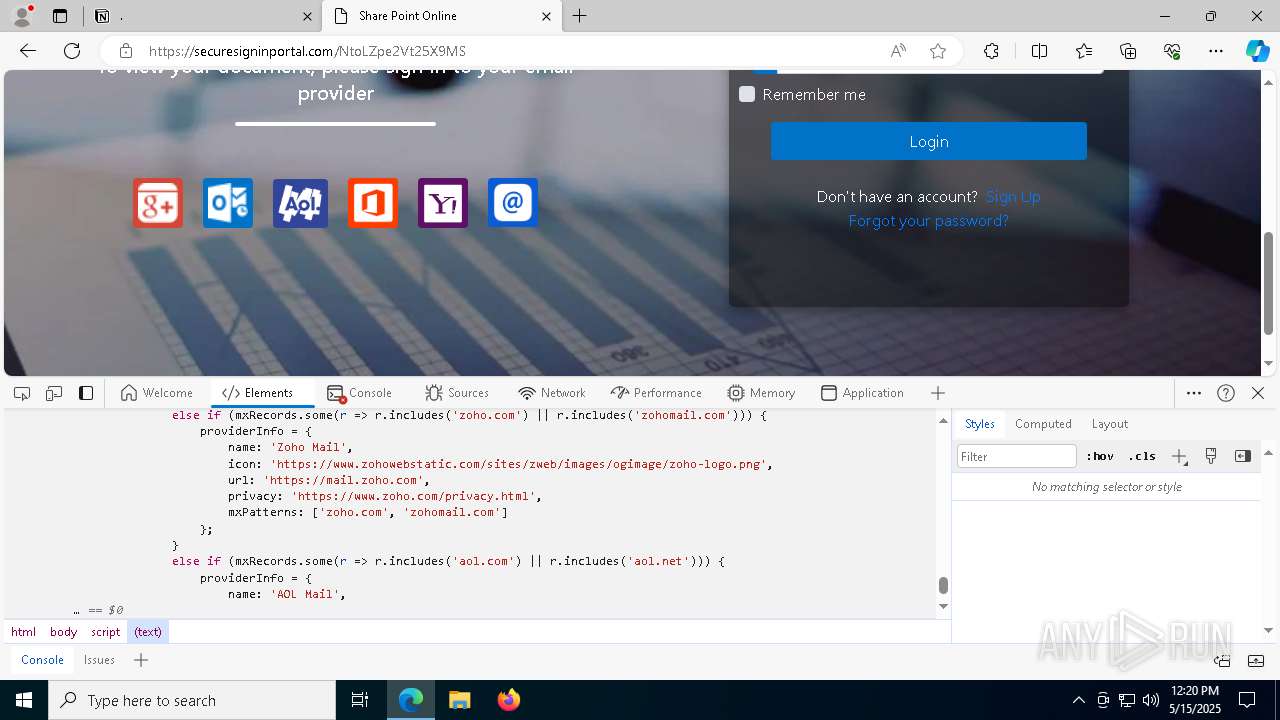Open Firefox from the taskbar

tap(508, 700)
